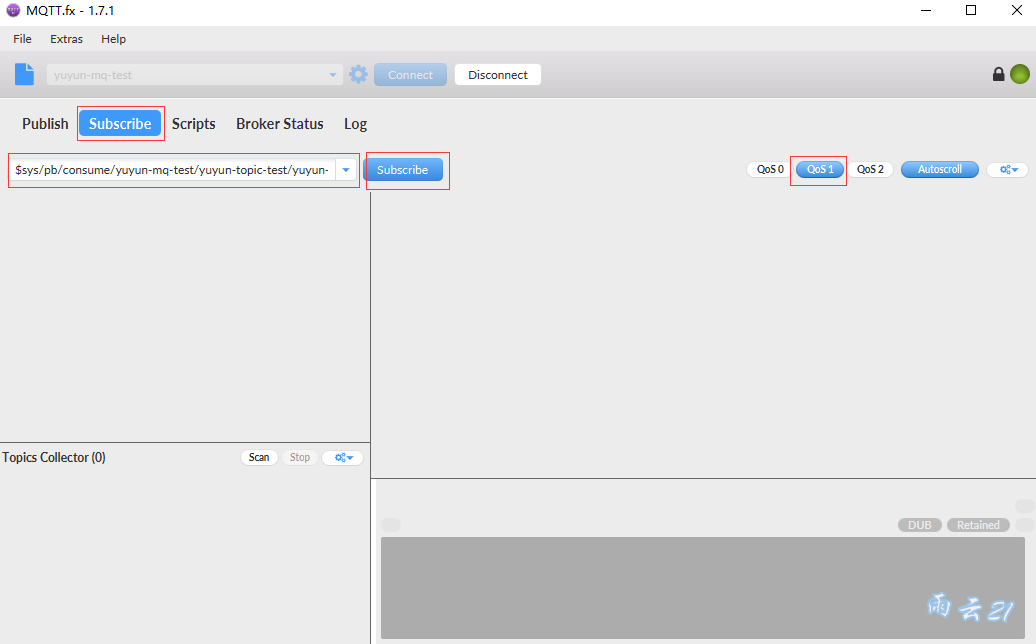Minimize the MQTT.fx window

pos(926,11)
